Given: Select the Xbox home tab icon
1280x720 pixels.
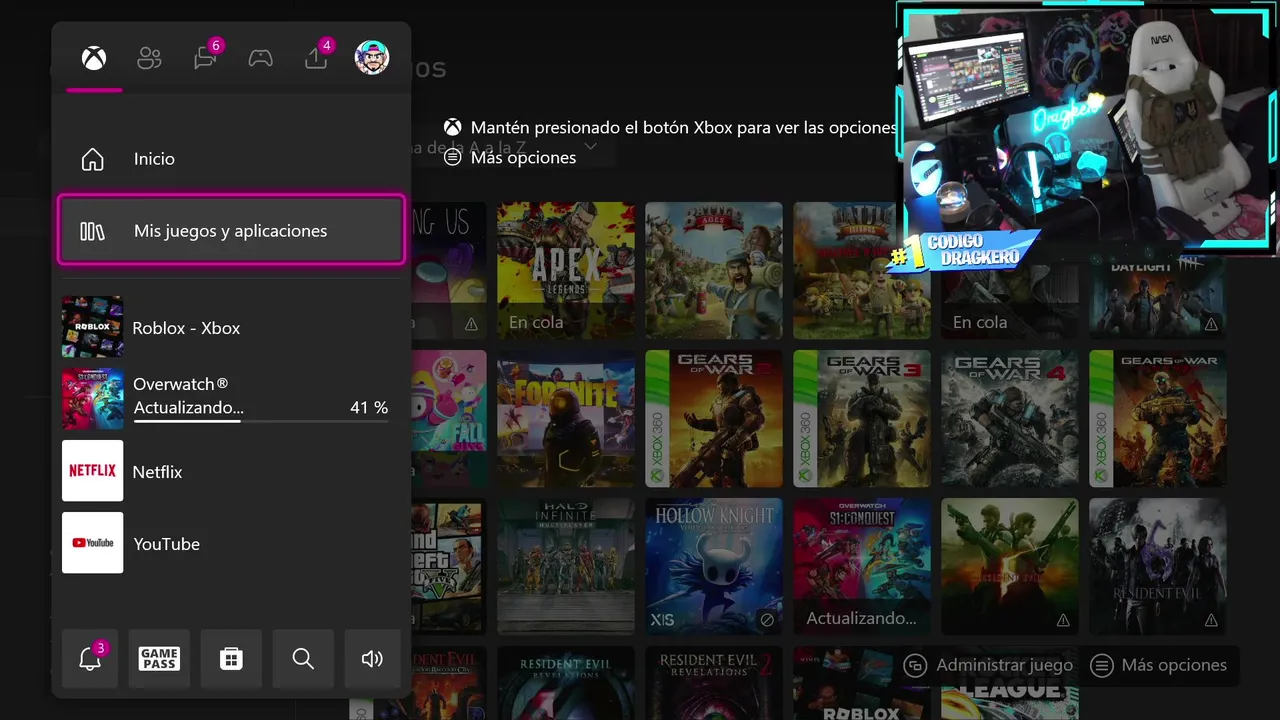Looking at the screenshot, I should pyautogui.click(x=94, y=58).
